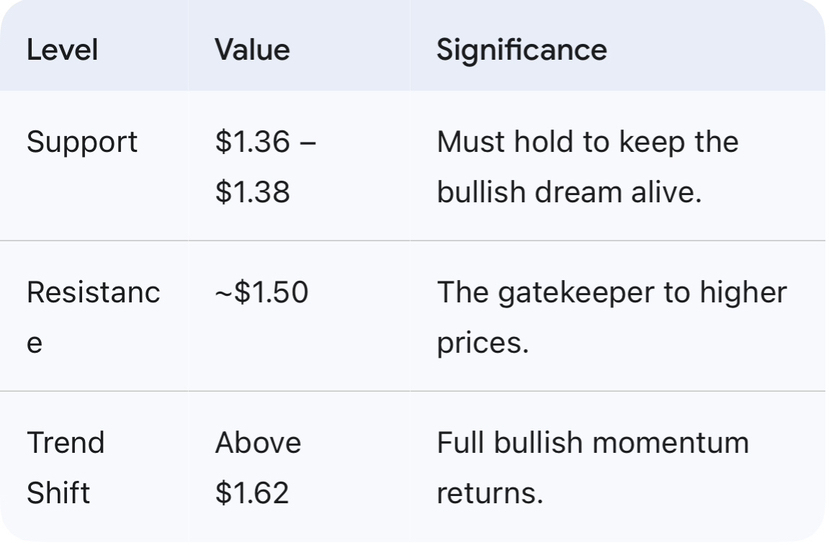The image size is (829, 545).
Task: Click the Significance column header
Action: (x=521, y=50)
